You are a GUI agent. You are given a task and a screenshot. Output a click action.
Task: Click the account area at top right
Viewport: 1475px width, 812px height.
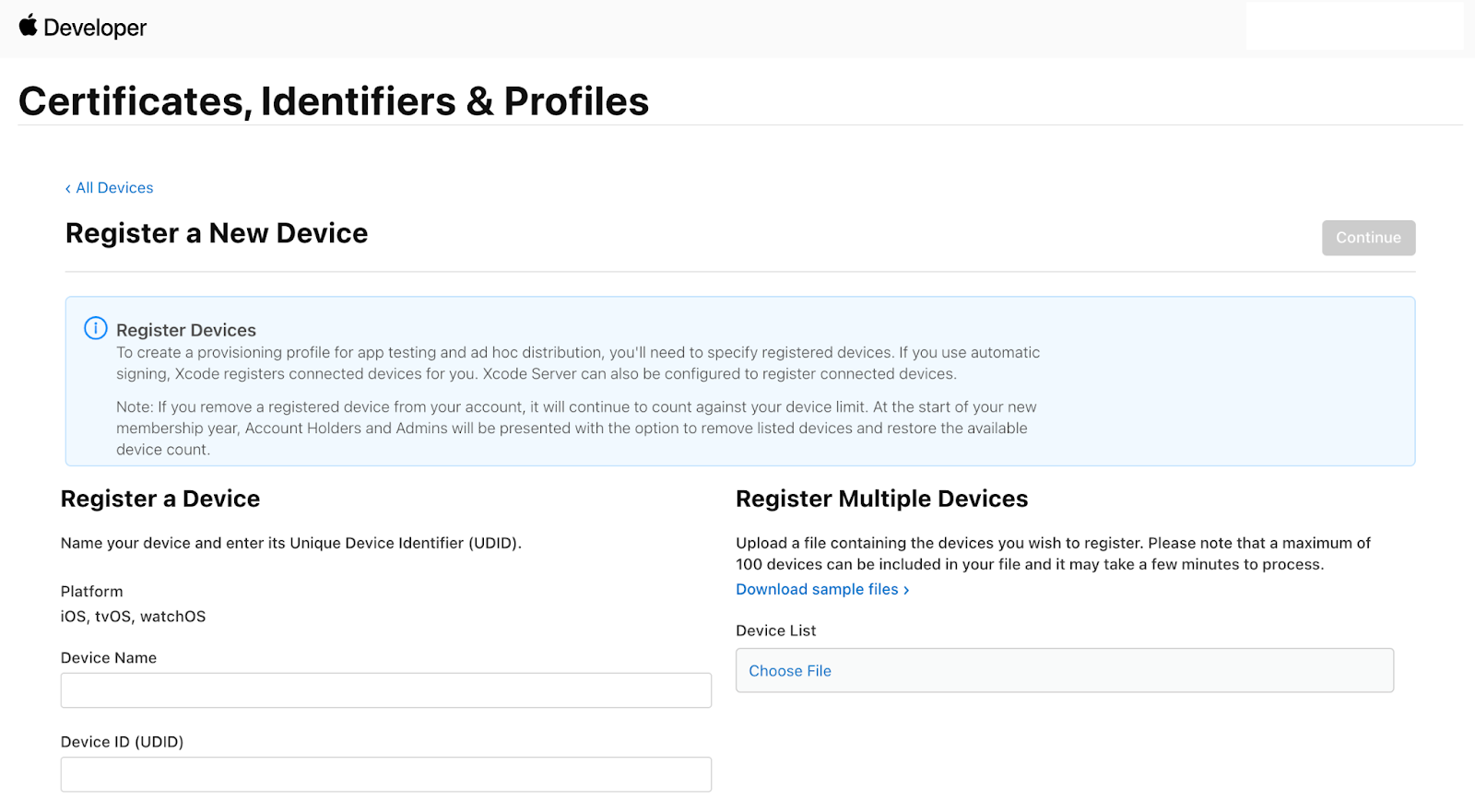(x=1353, y=26)
